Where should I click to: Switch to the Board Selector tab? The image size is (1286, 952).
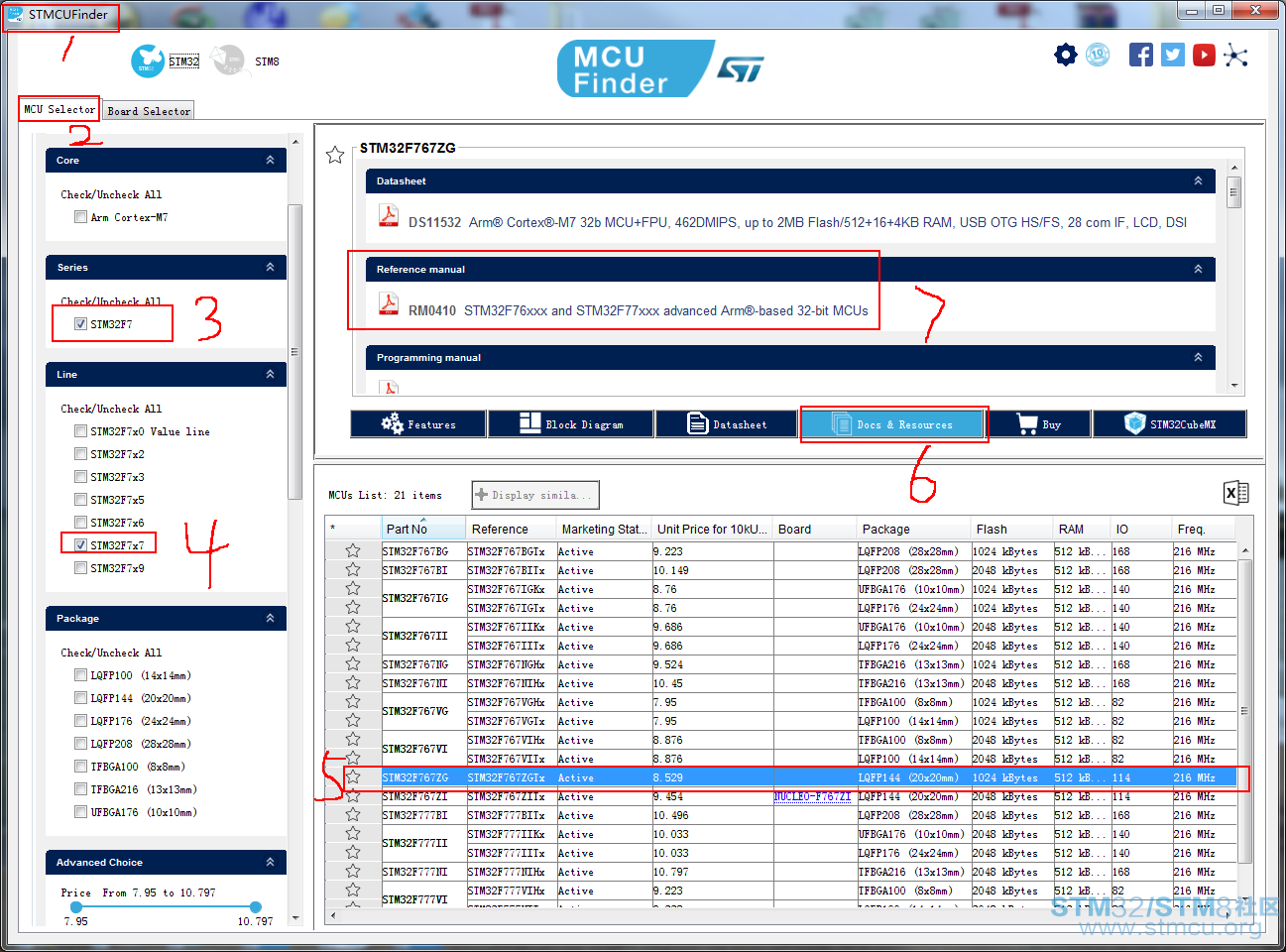click(149, 111)
